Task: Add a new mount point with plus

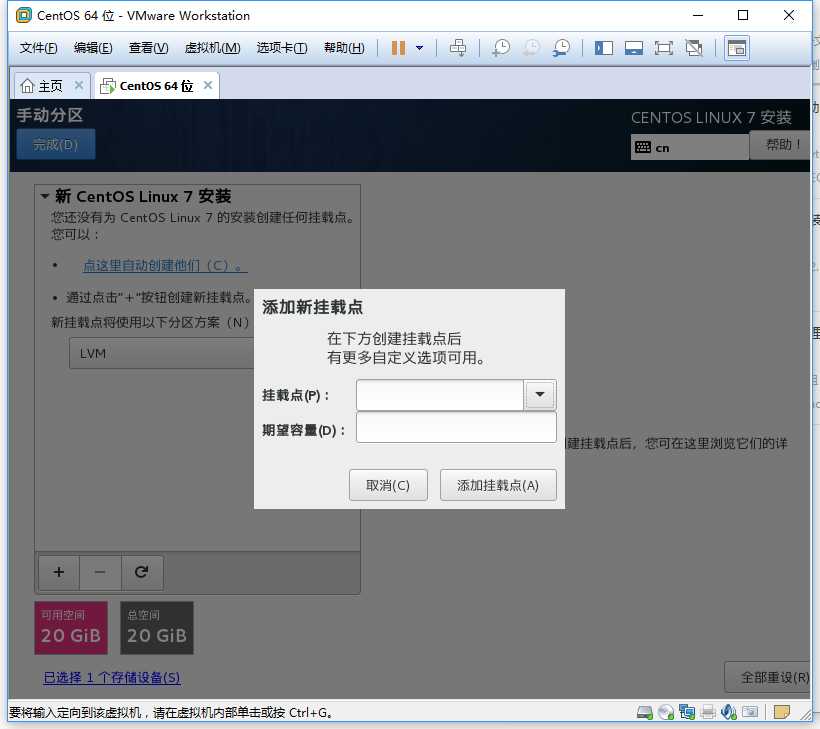Action: pyautogui.click(x=59, y=572)
